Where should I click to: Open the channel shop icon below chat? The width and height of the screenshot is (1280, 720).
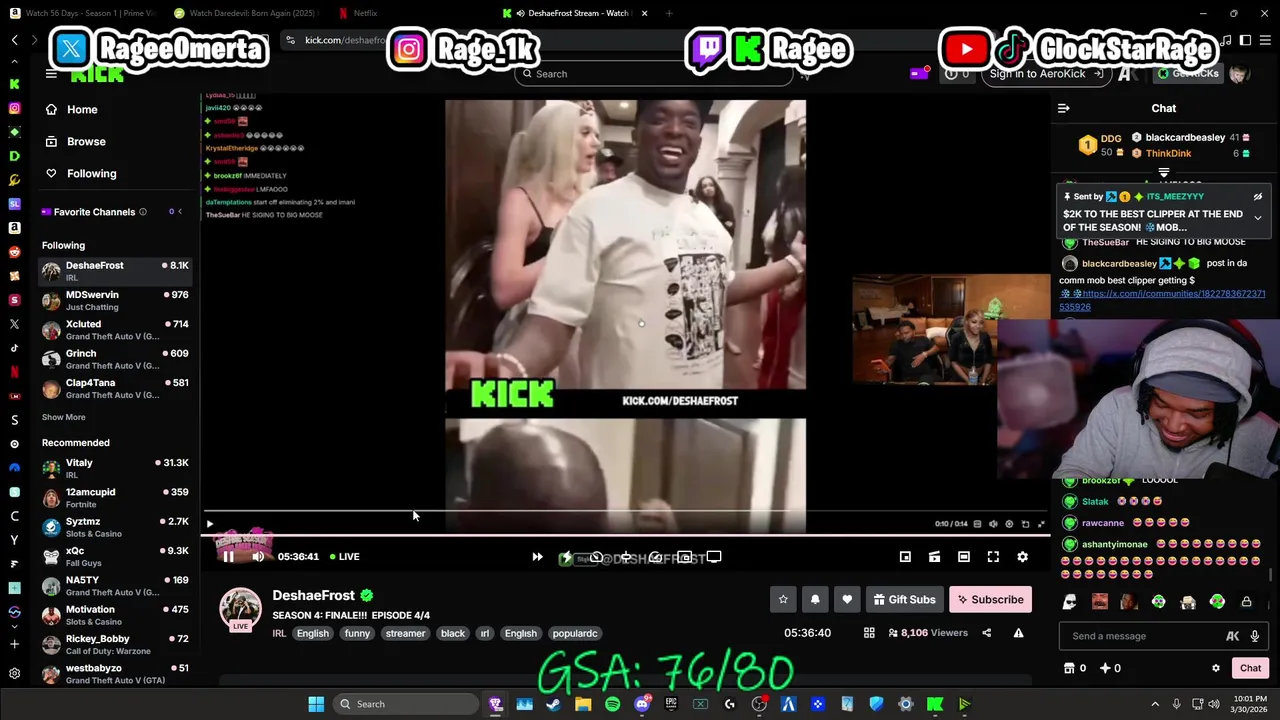click(x=1069, y=668)
